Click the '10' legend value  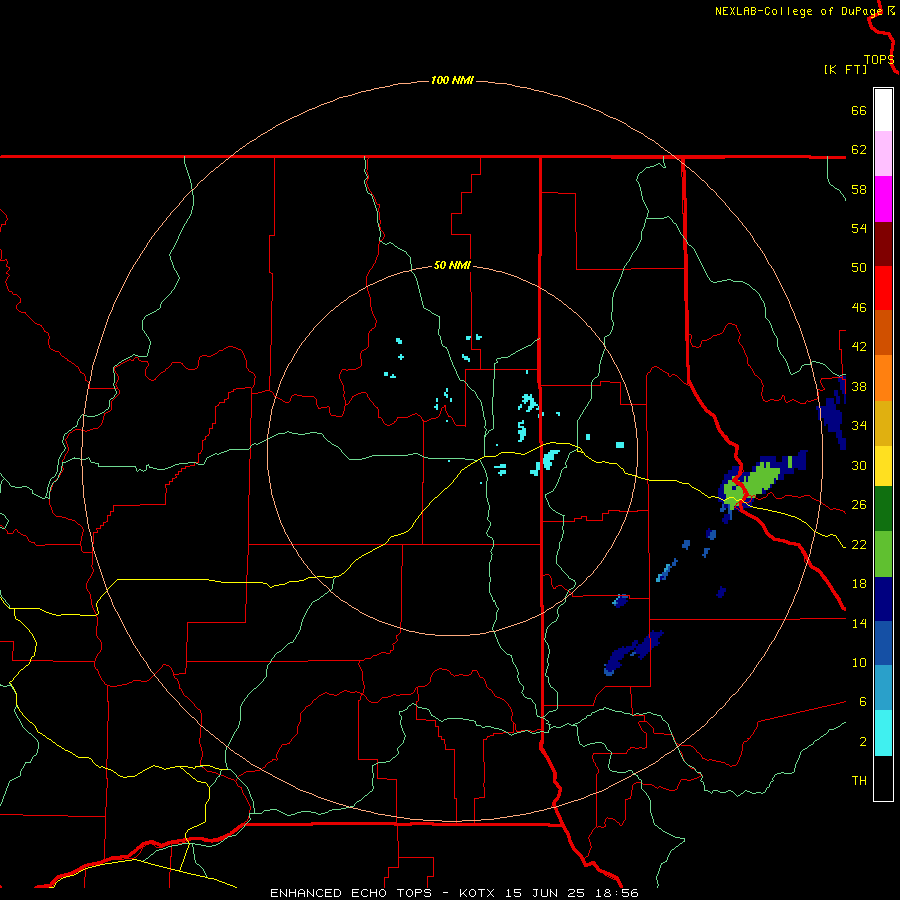tap(859, 662)
